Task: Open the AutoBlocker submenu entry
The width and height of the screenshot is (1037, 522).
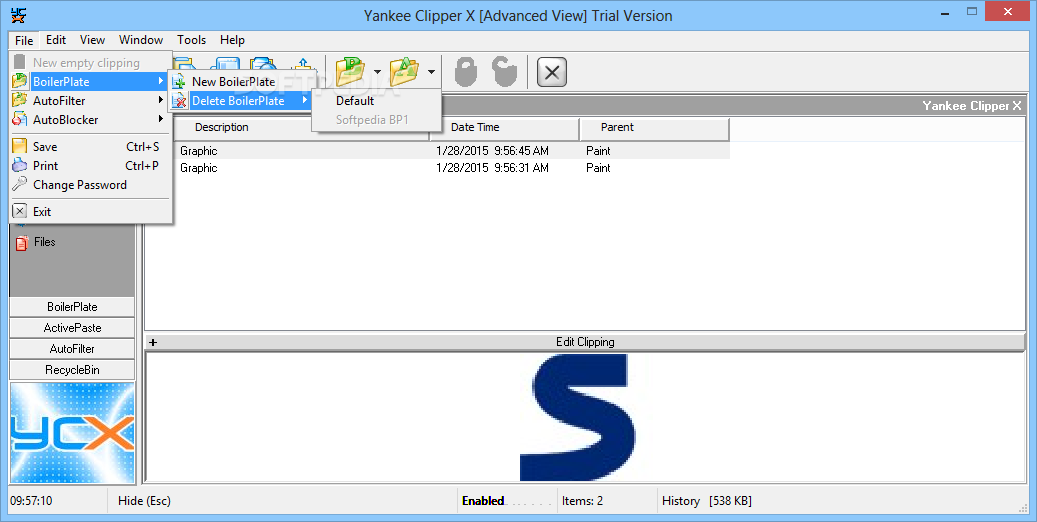Action: coord(91,120)
